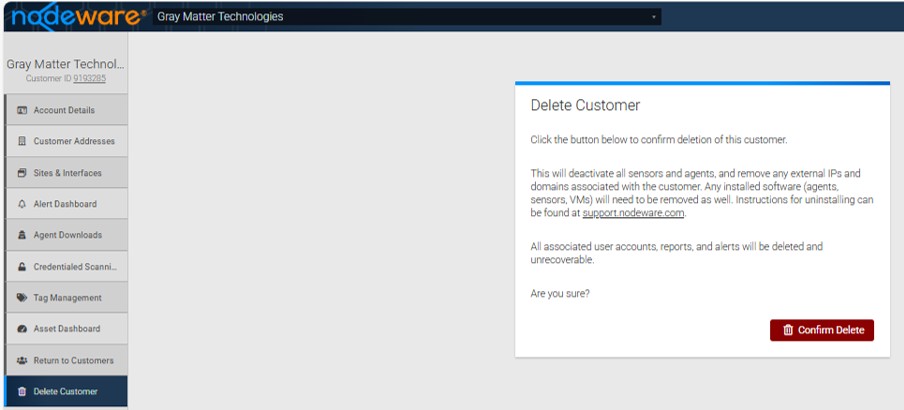Screen dimensions: 904x410
Task: Open the Asset Dashboard menu item
Action: (66, 329)
